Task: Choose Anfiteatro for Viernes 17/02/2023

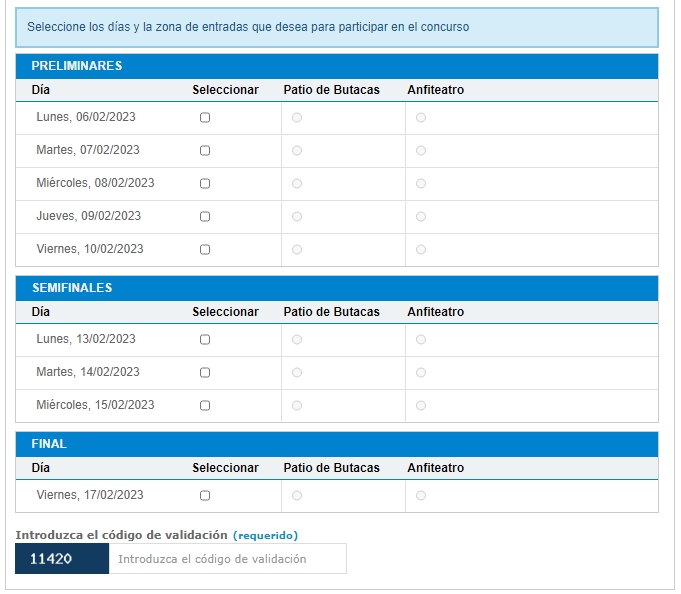Action: pyautogui.click(x=421, y=495)
